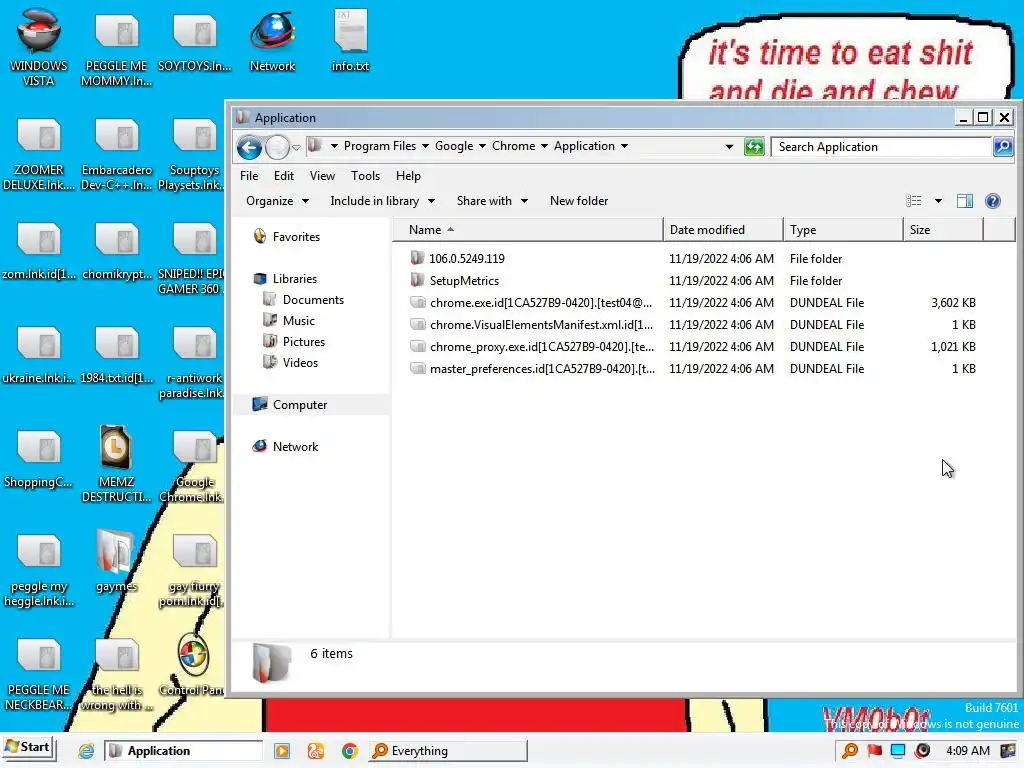
Task: Click the red flag tray icon
Action: pyautogui.click(x=874, y=751)
